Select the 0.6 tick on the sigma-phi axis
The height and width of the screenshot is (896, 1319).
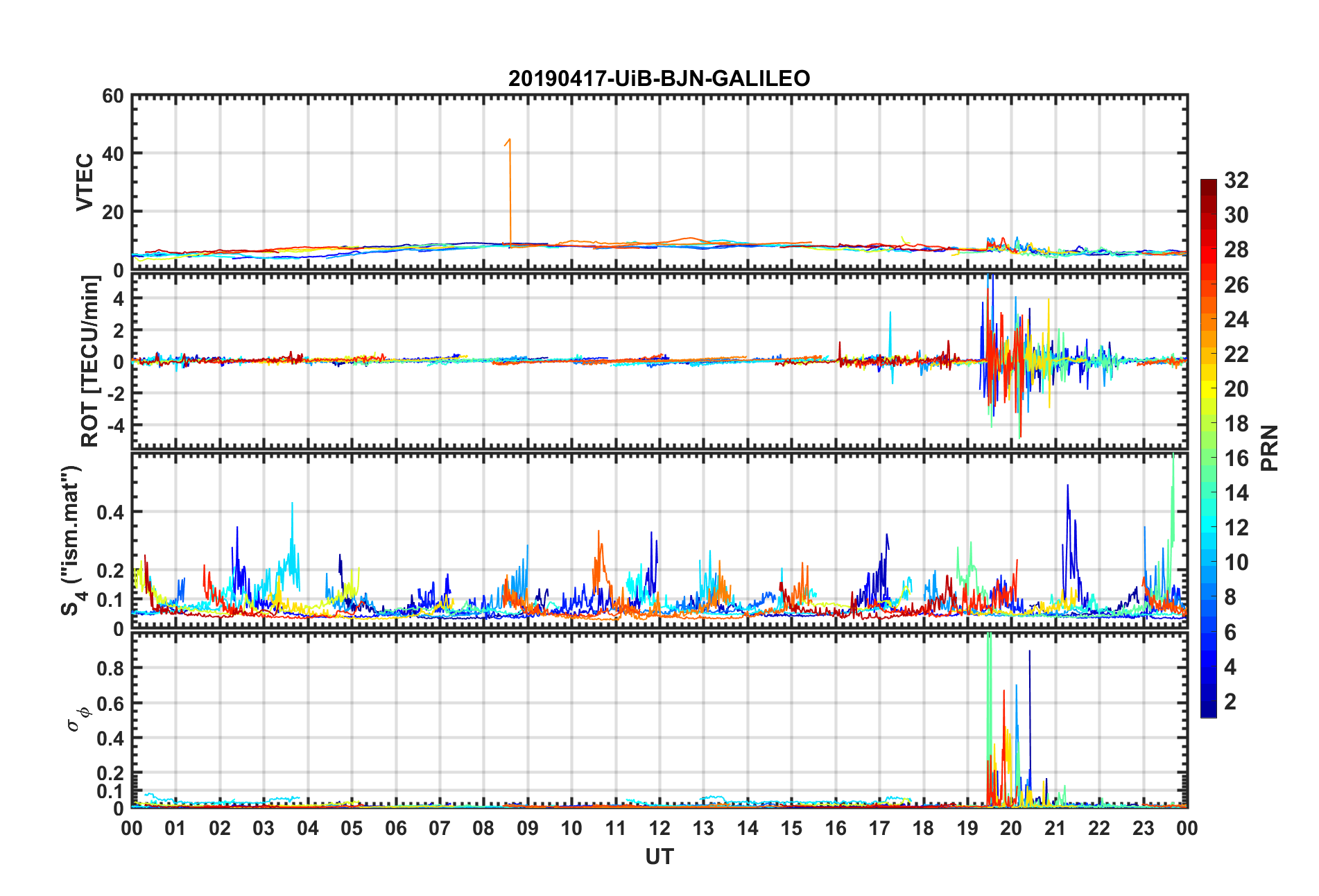click(x=110, y=703)
